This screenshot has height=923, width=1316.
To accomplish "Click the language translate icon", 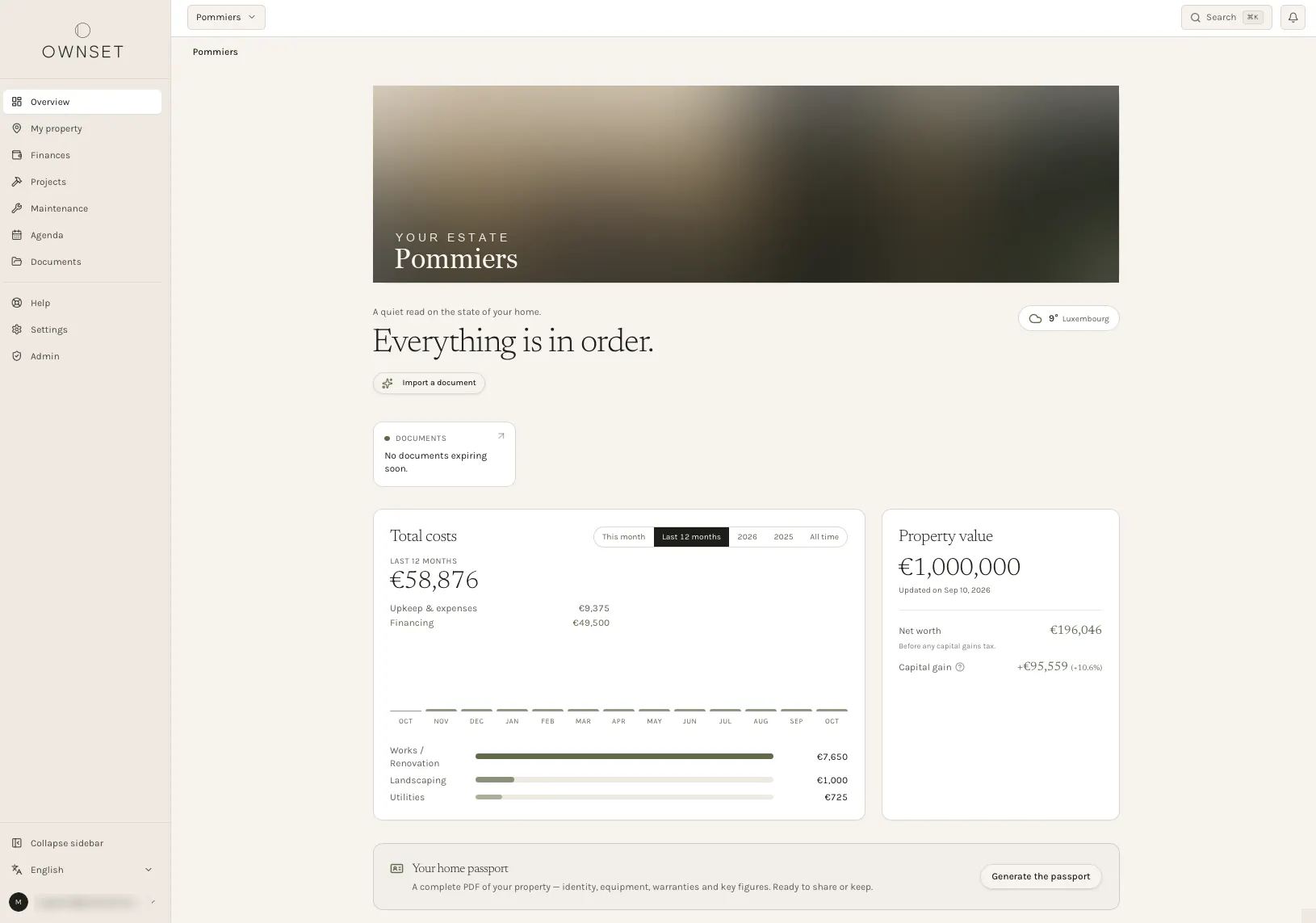I will pos(17,870).
